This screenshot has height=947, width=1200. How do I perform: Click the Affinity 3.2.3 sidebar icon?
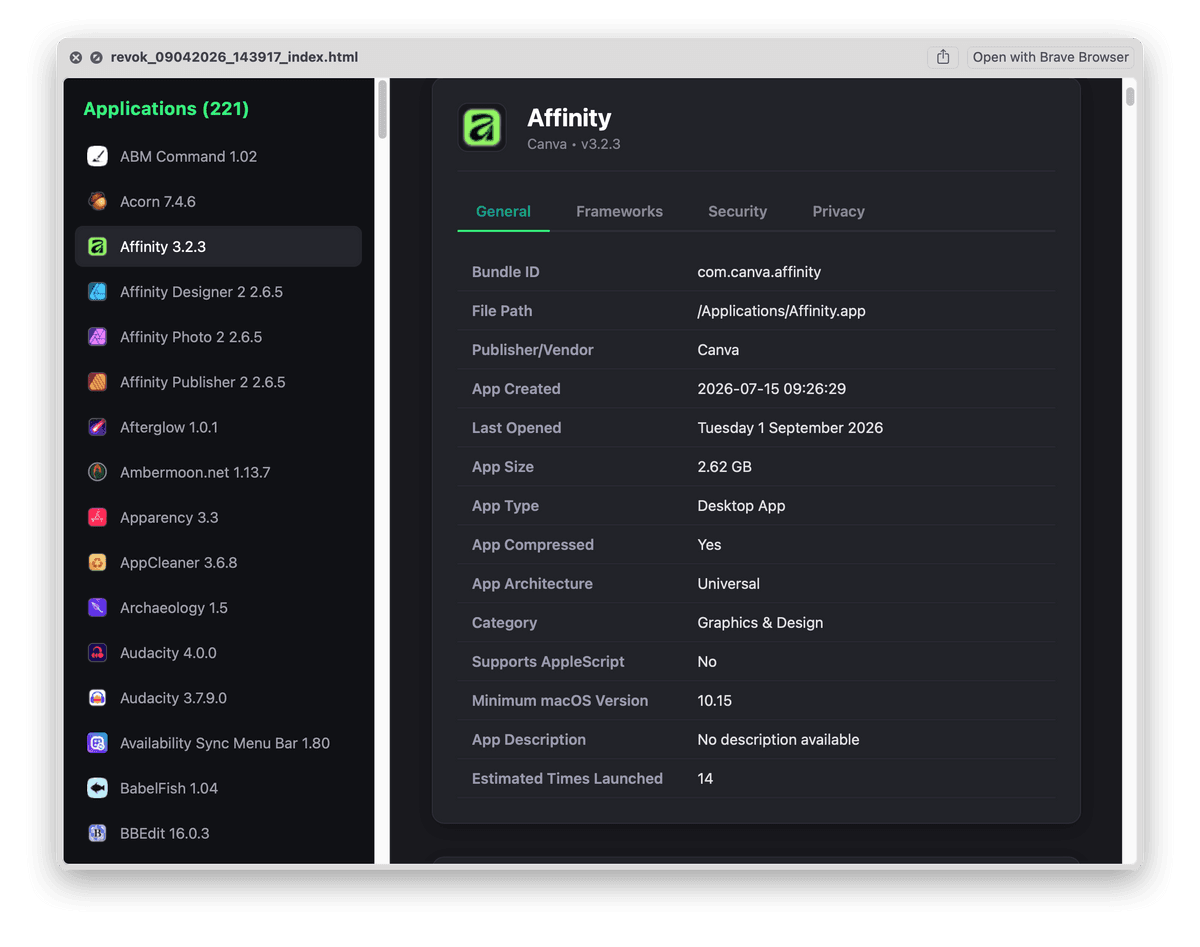point(97,246)
